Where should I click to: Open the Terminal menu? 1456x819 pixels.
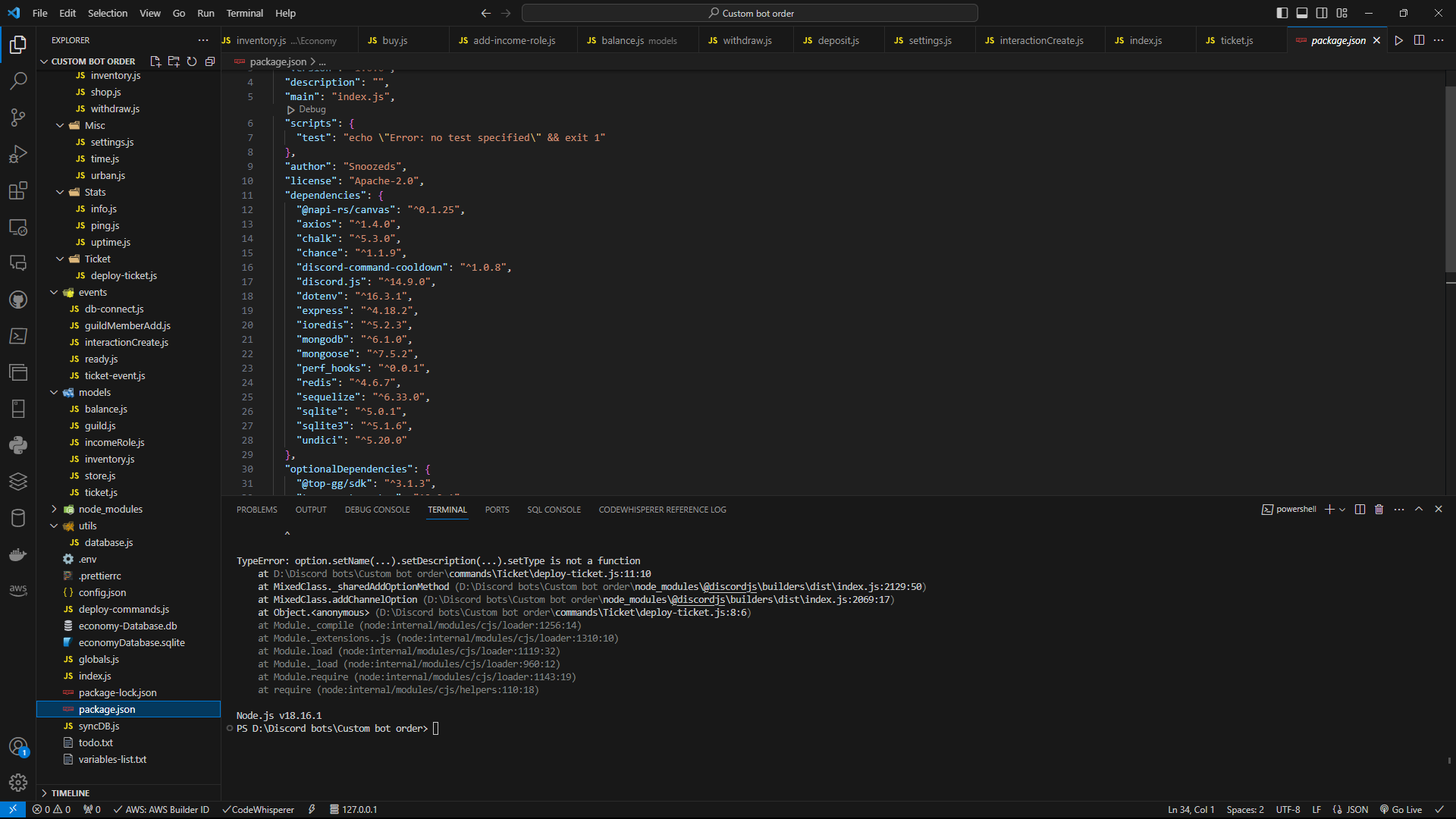(244, 13)
